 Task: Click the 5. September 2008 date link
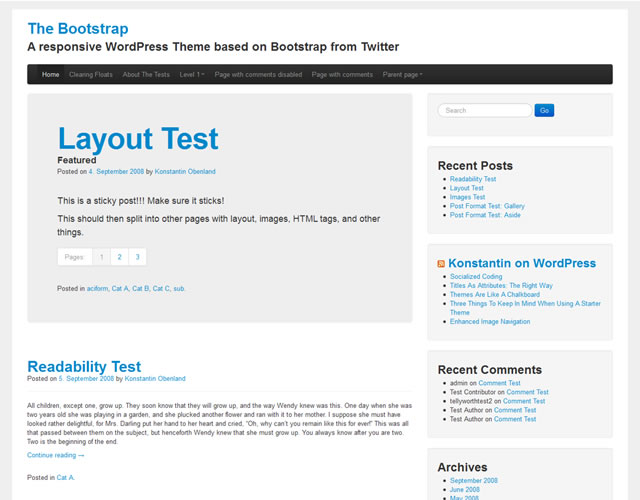[86, 378]
